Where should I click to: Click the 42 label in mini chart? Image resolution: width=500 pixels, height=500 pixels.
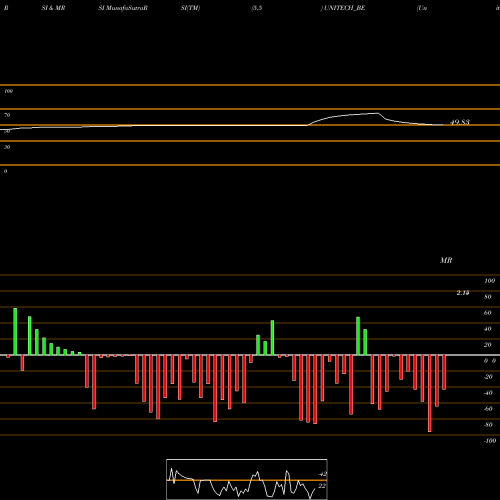tap(322, 474)
